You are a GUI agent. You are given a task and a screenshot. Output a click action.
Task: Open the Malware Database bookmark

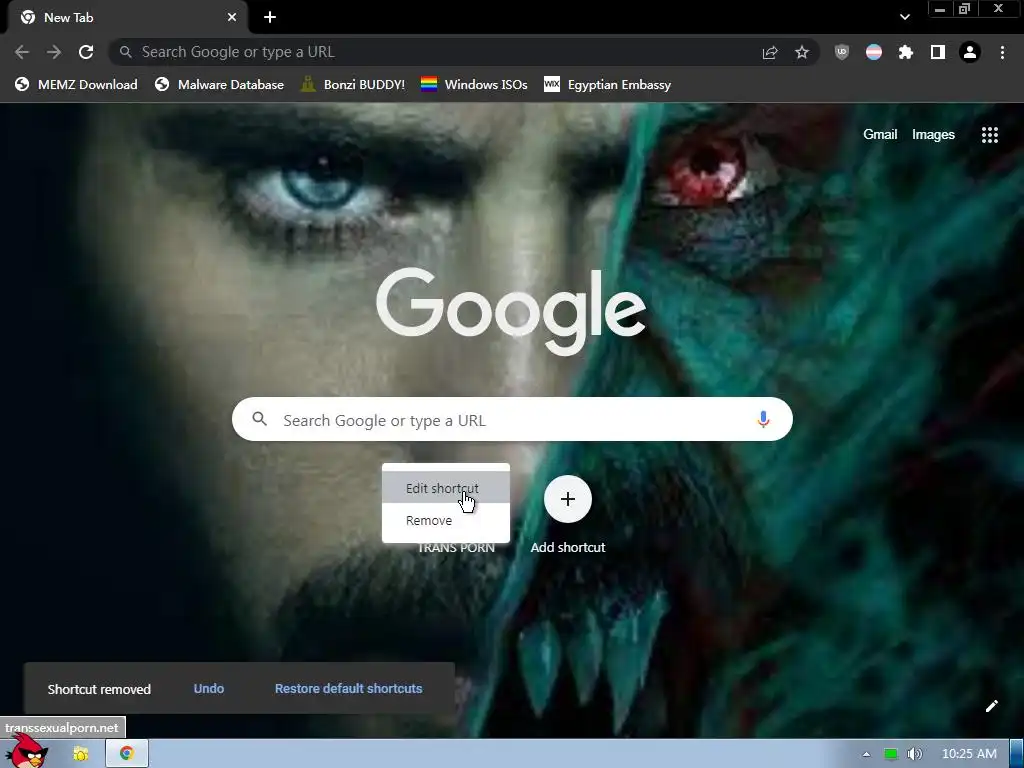(220, 85)
